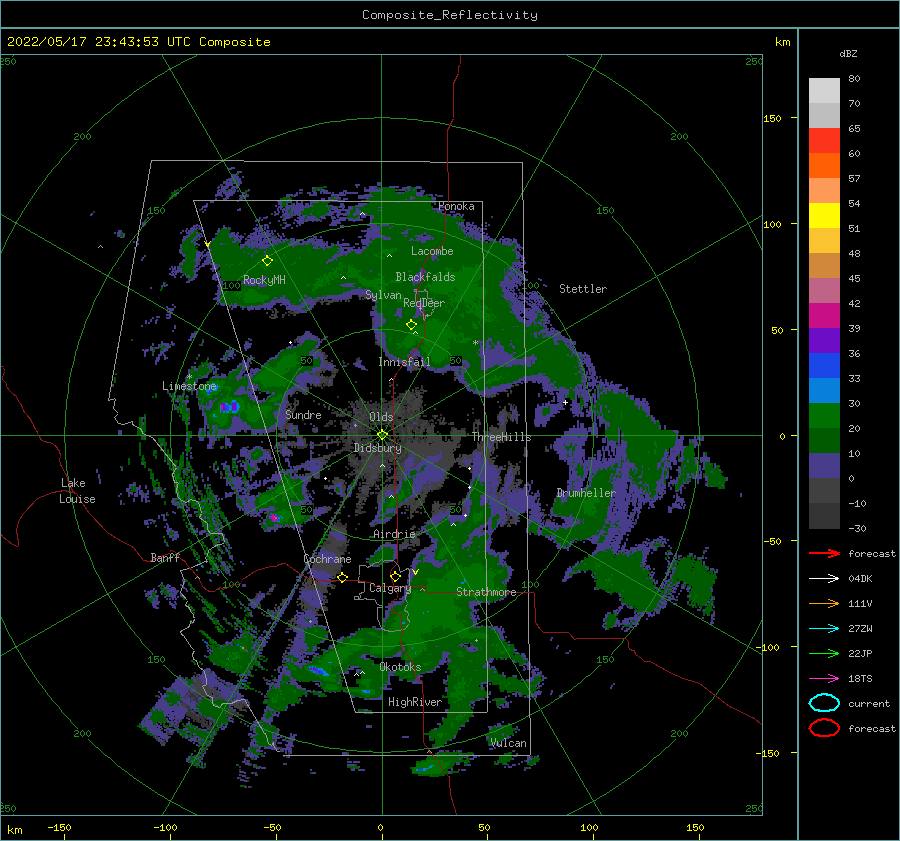Image resolution: width=900 pixels, height=841 pixels.
Task: Click the 04DK legend label
Action: (x=860, y=579)
